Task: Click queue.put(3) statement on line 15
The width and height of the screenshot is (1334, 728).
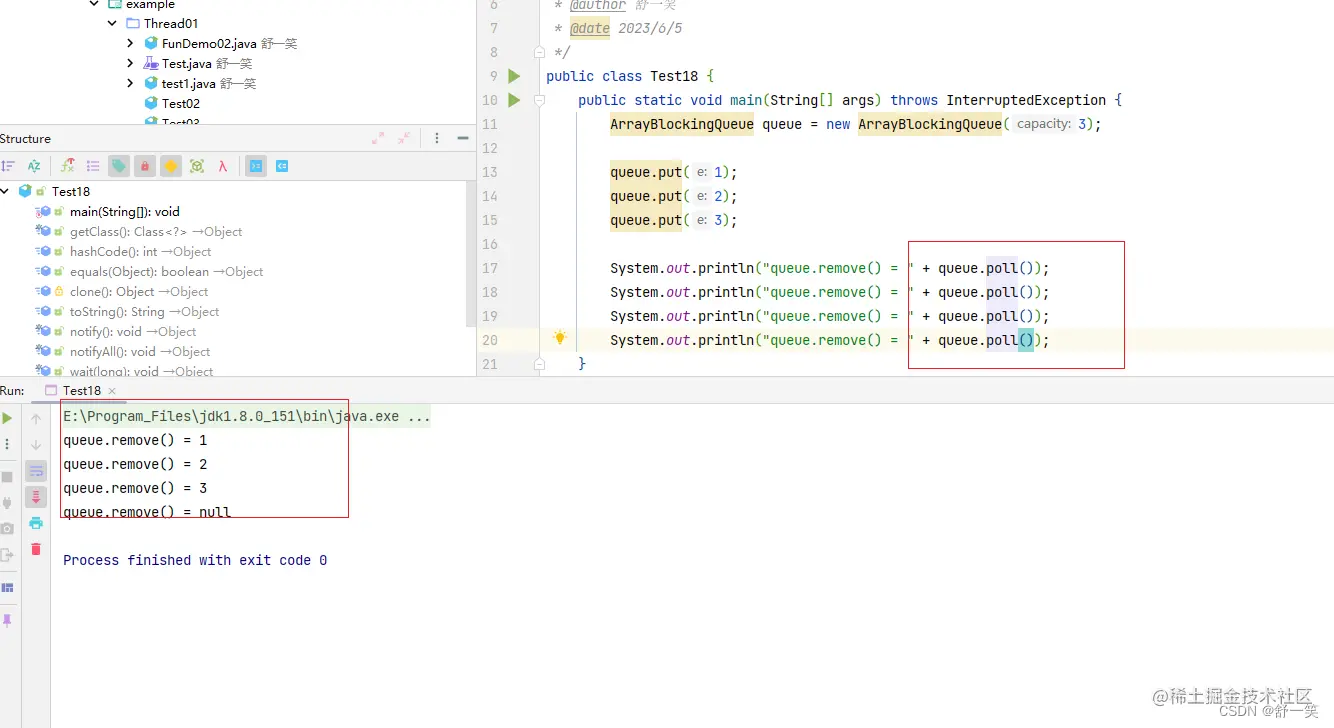Action: coord(673,220)
